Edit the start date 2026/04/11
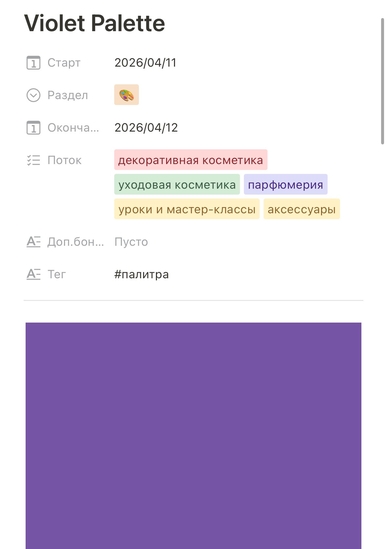The width and height of the screenshot is (387, 549). pyautogui.click(x=145, y=63)
